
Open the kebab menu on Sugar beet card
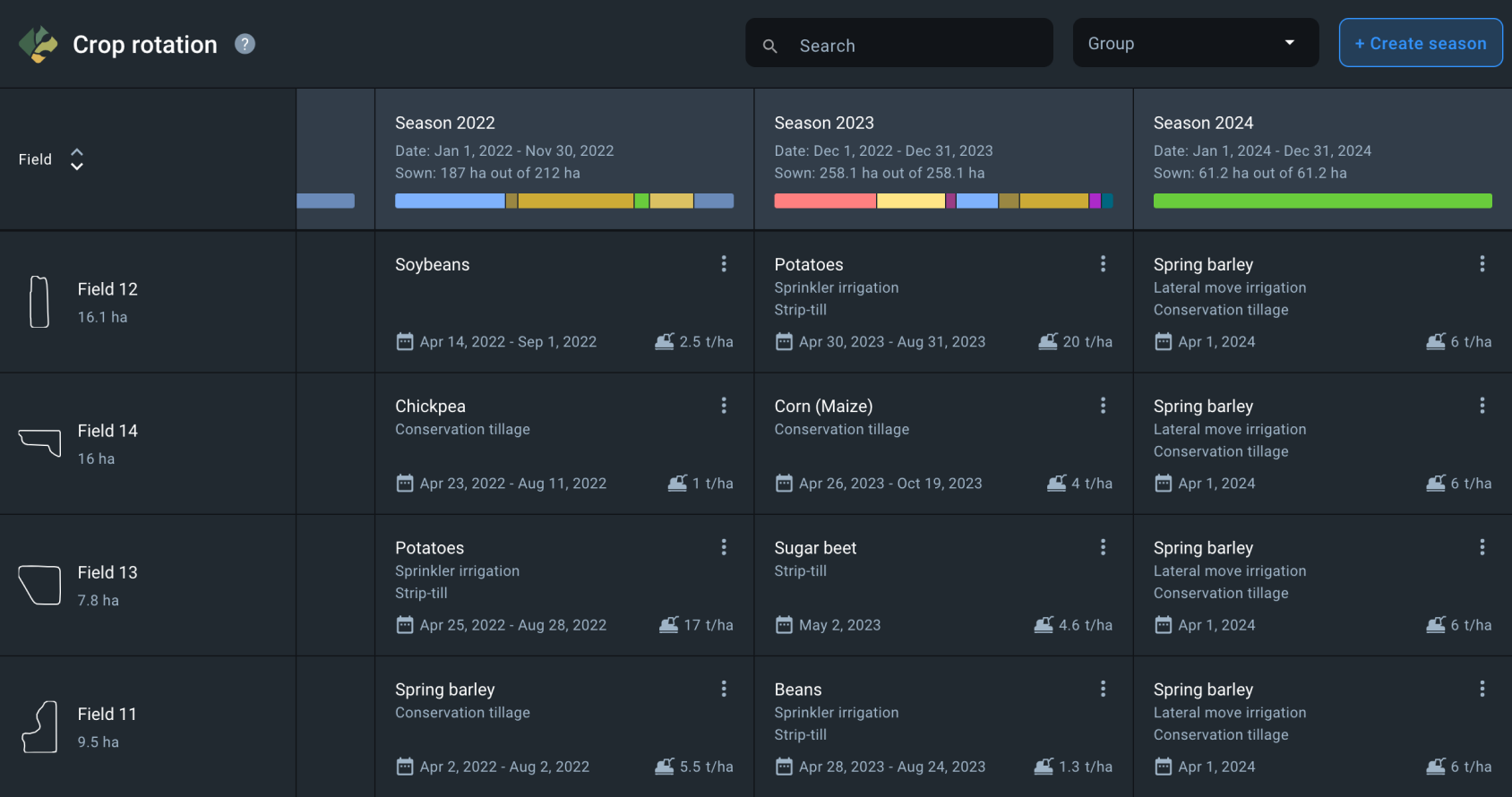1103,547
